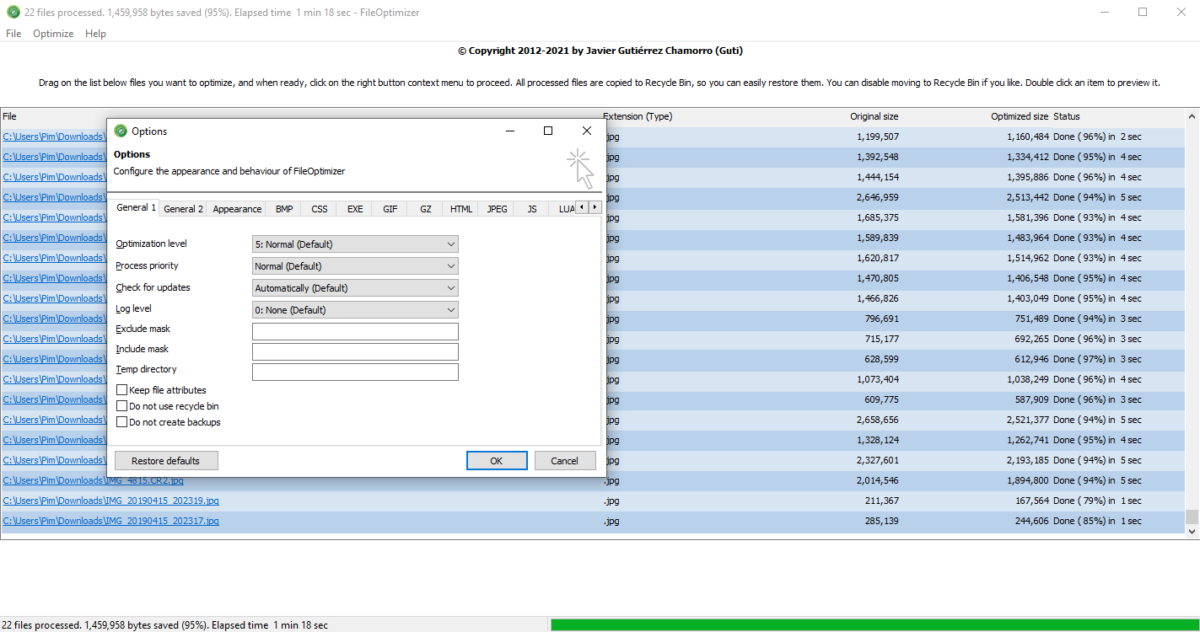Screen dimensions: 1200x632
Task: Close the Options dialog with the X
Action: tap(586, 131)
